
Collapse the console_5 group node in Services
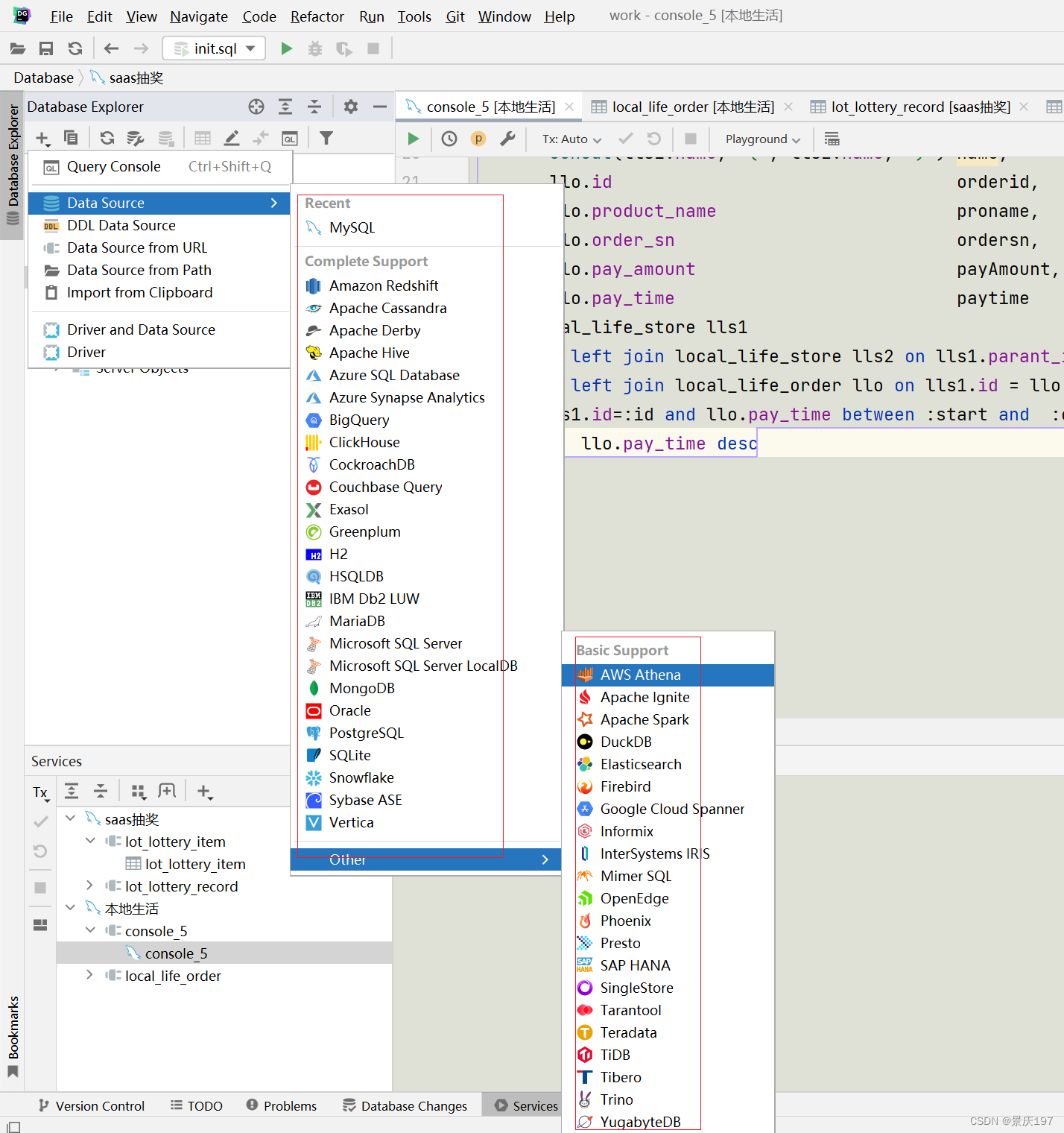(x=91, y=930)
